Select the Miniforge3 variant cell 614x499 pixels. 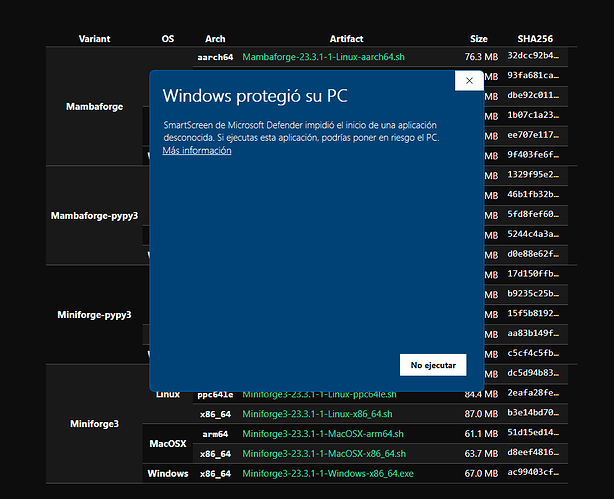coord(94,424)
